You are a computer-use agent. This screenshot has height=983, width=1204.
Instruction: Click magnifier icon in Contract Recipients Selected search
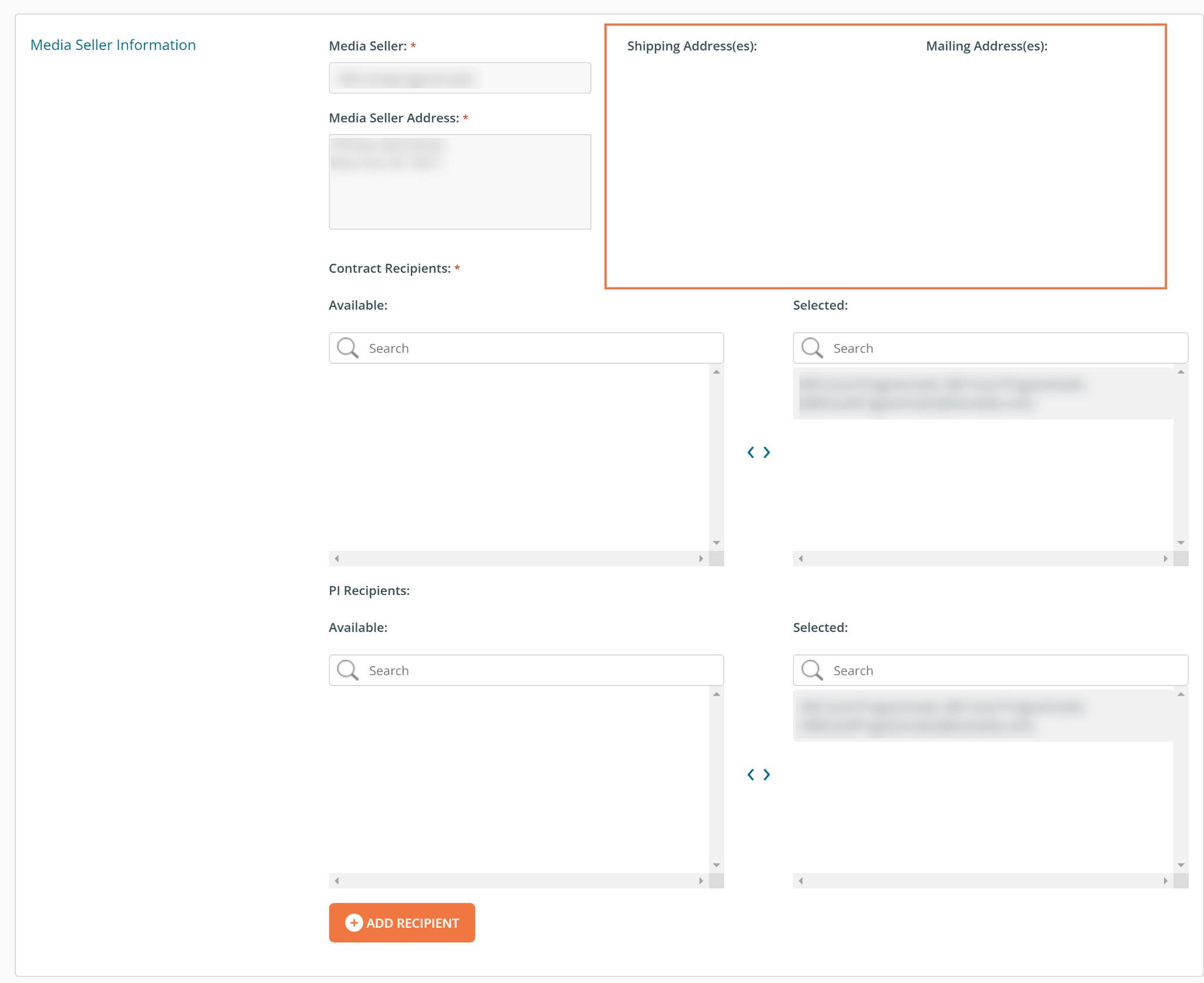pos(812,347)
